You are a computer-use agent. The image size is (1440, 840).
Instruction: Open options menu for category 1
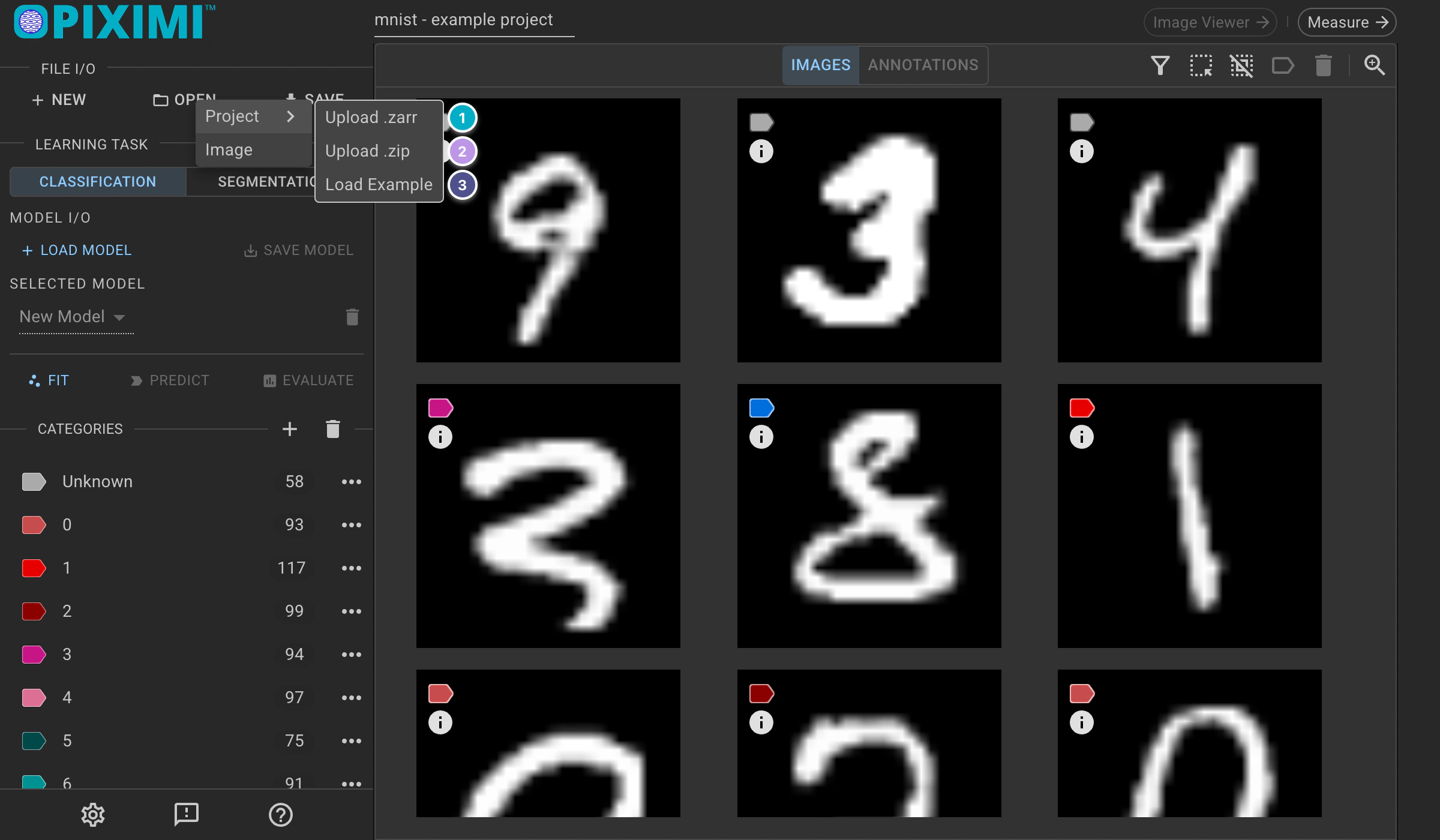(x=352, y=568)
